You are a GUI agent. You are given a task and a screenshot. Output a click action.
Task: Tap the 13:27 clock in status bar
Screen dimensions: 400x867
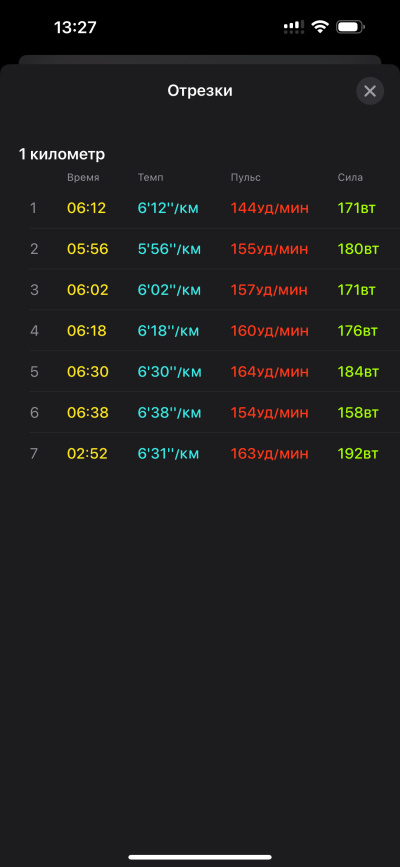(75, 27)
